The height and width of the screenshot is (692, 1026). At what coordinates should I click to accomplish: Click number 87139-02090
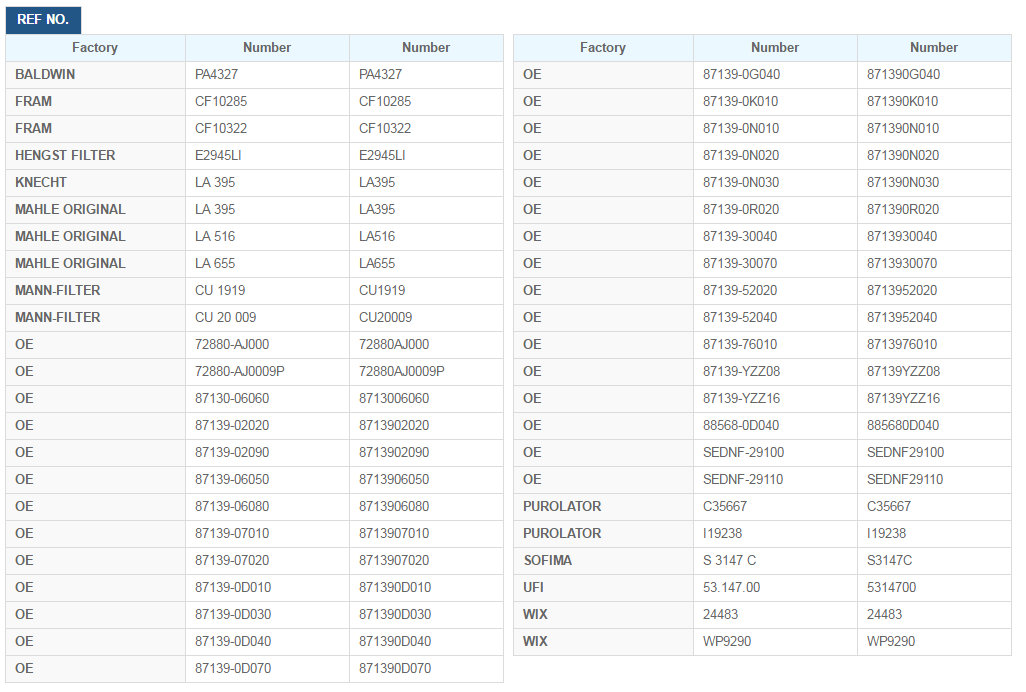[x=232, y=453]
